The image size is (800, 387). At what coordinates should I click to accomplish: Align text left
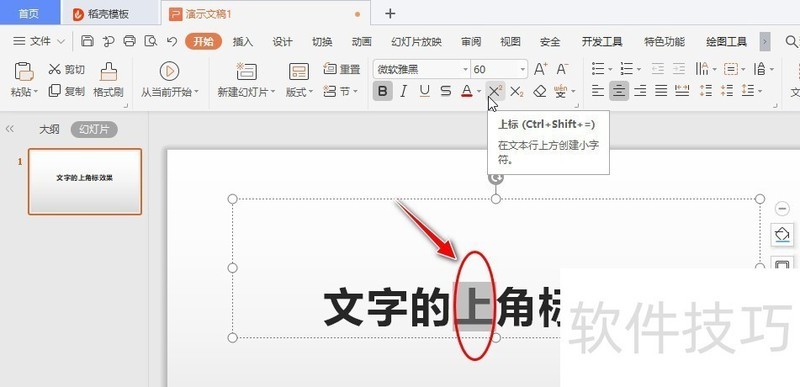597,91
